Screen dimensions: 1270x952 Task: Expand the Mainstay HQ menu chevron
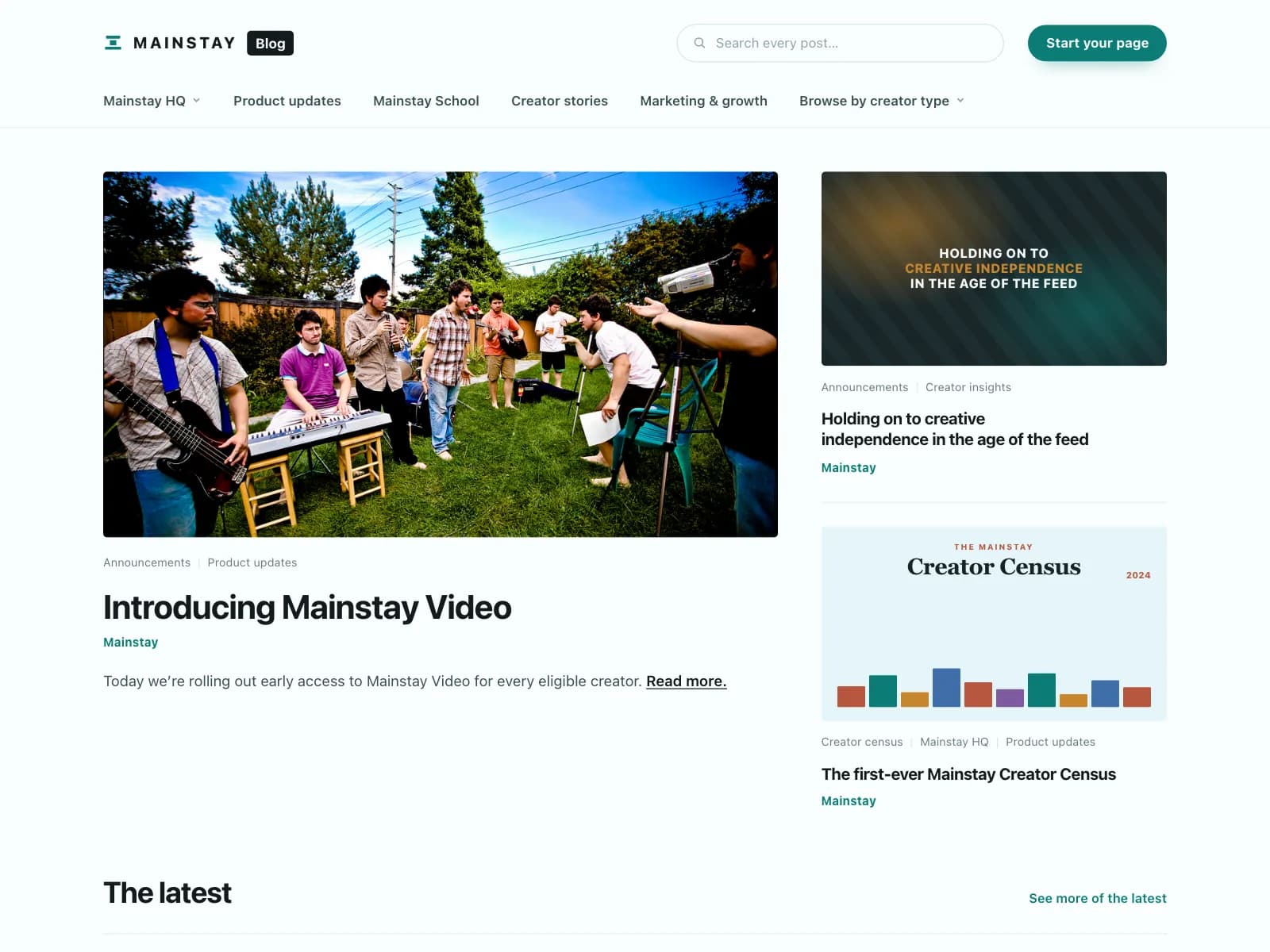[197, 101]
